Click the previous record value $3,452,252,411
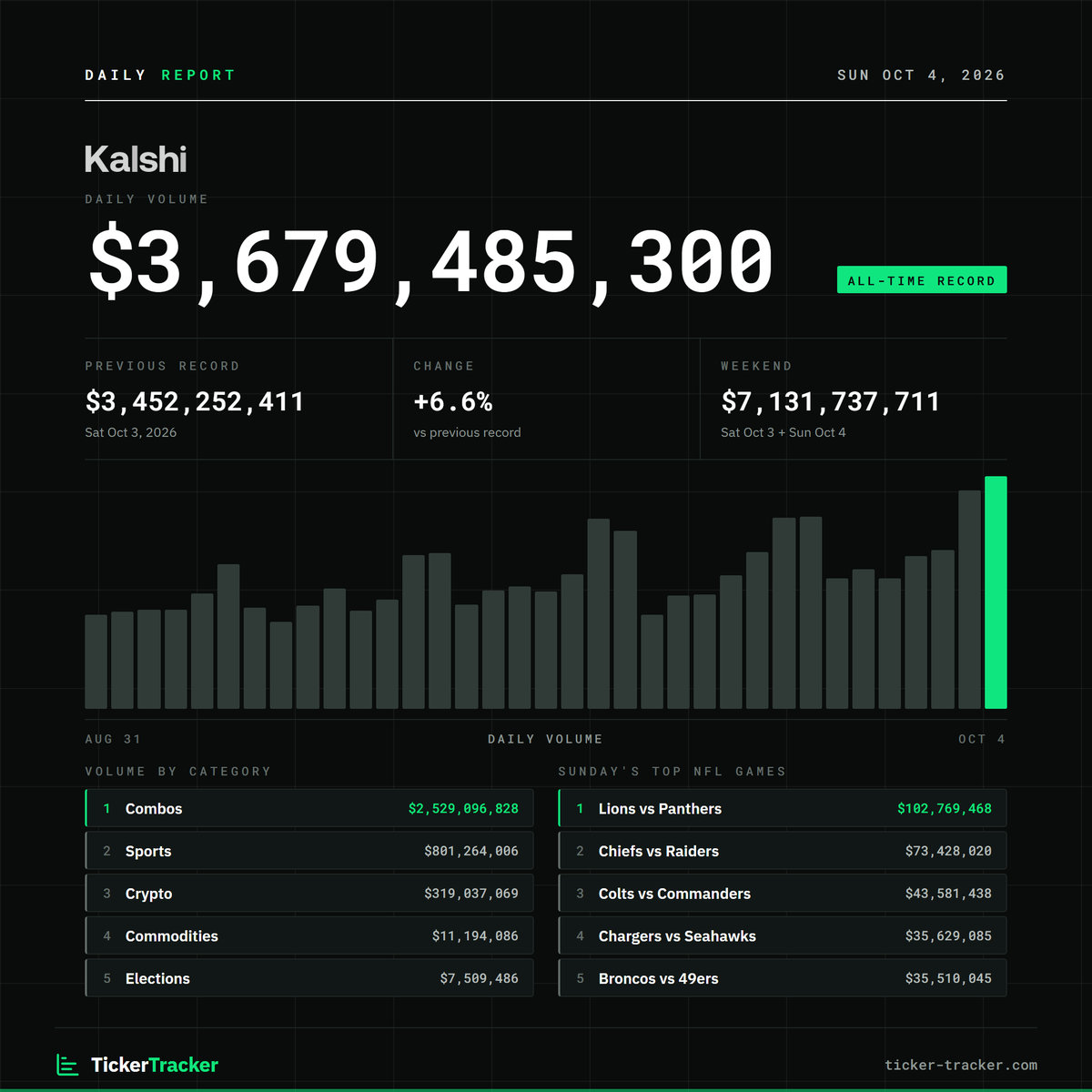This screenshot has width=1092, height=1092. 195,401
